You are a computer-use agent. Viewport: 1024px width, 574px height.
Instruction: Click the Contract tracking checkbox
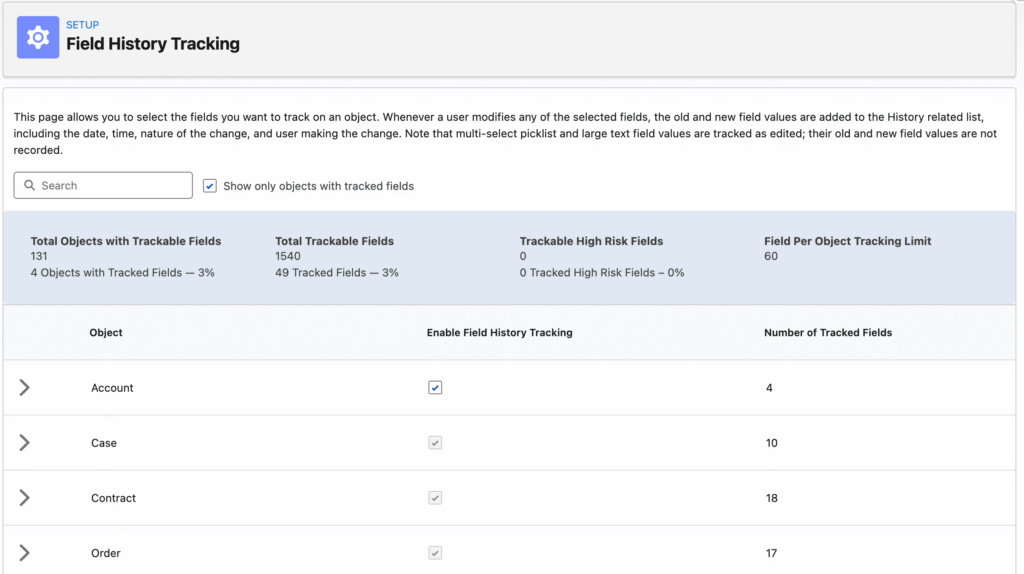(435, 498)
